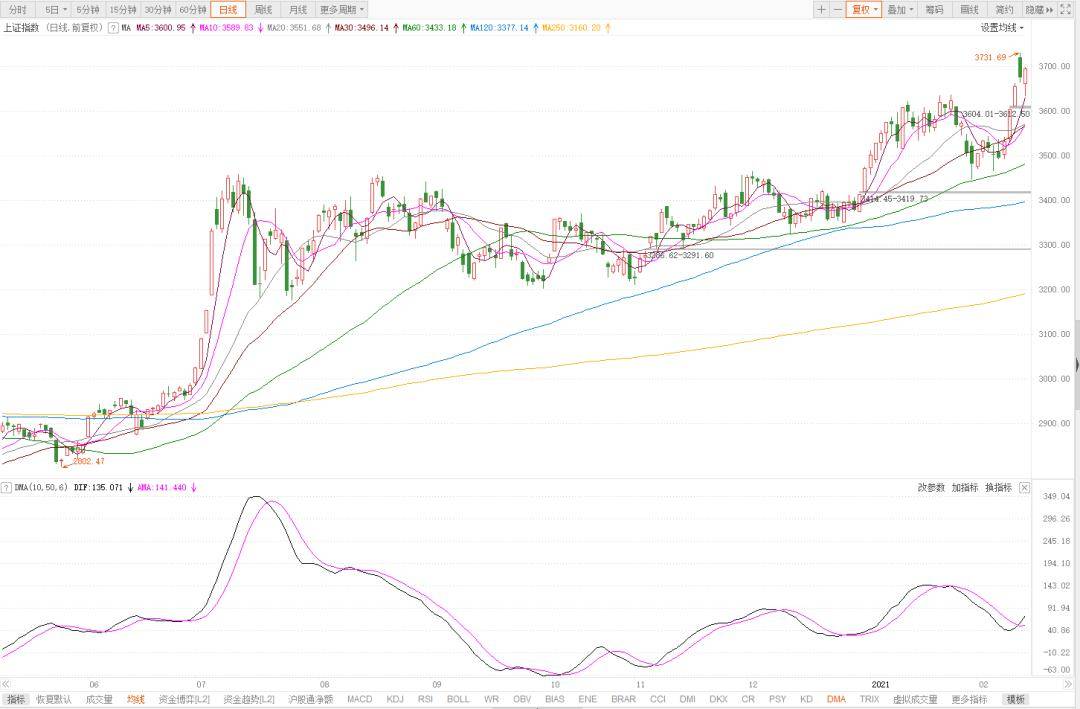Close the DMA indicator panel
The image size is (1080, 709).
coord(1024,487)
